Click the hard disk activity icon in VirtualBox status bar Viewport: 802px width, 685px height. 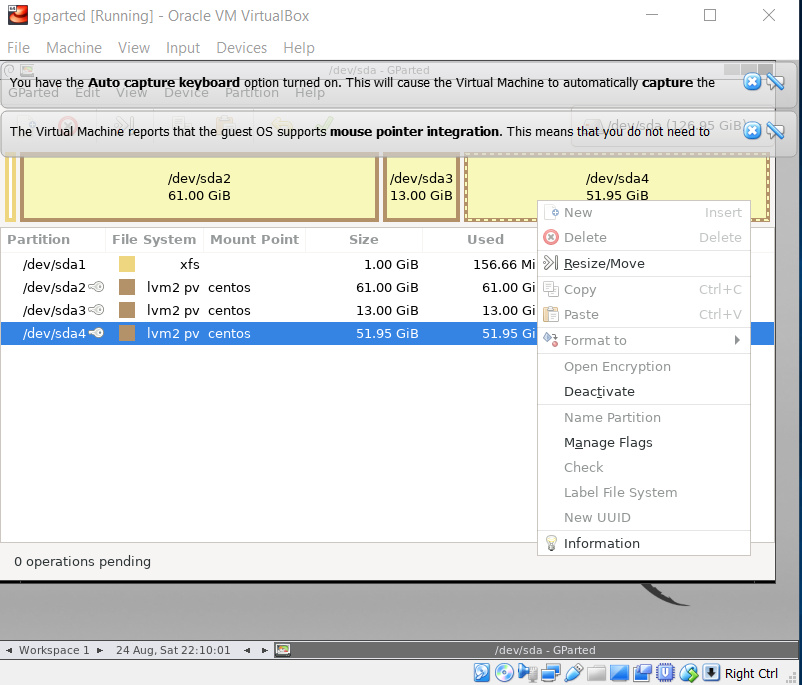point(481,673)
